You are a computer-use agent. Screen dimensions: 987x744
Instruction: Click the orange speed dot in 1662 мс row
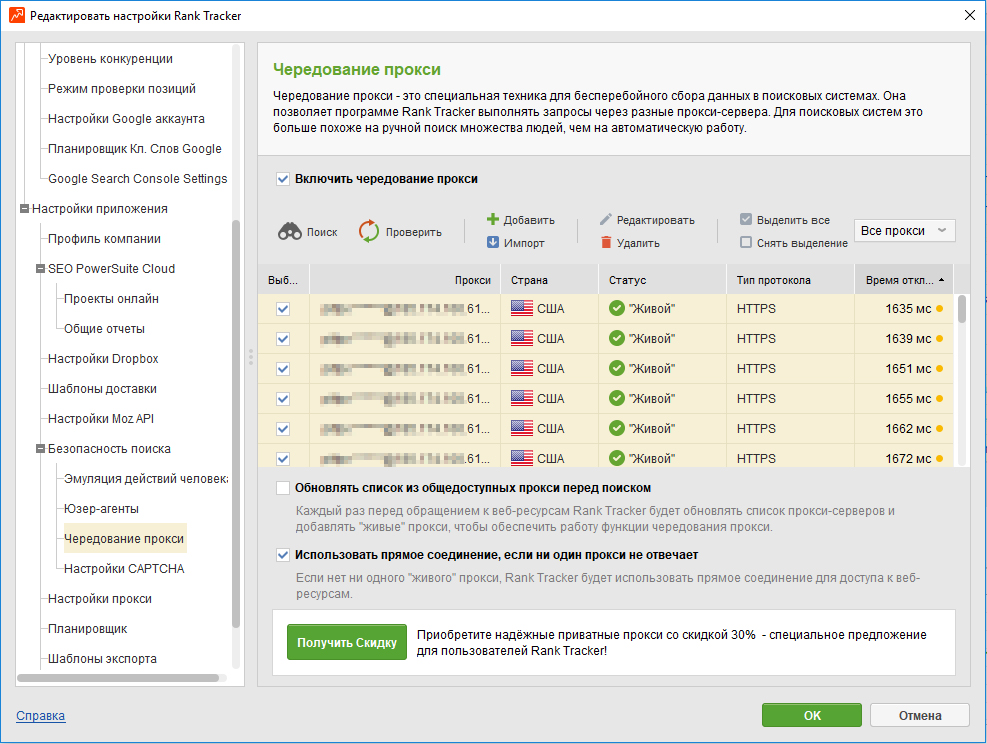pos(940,429)
